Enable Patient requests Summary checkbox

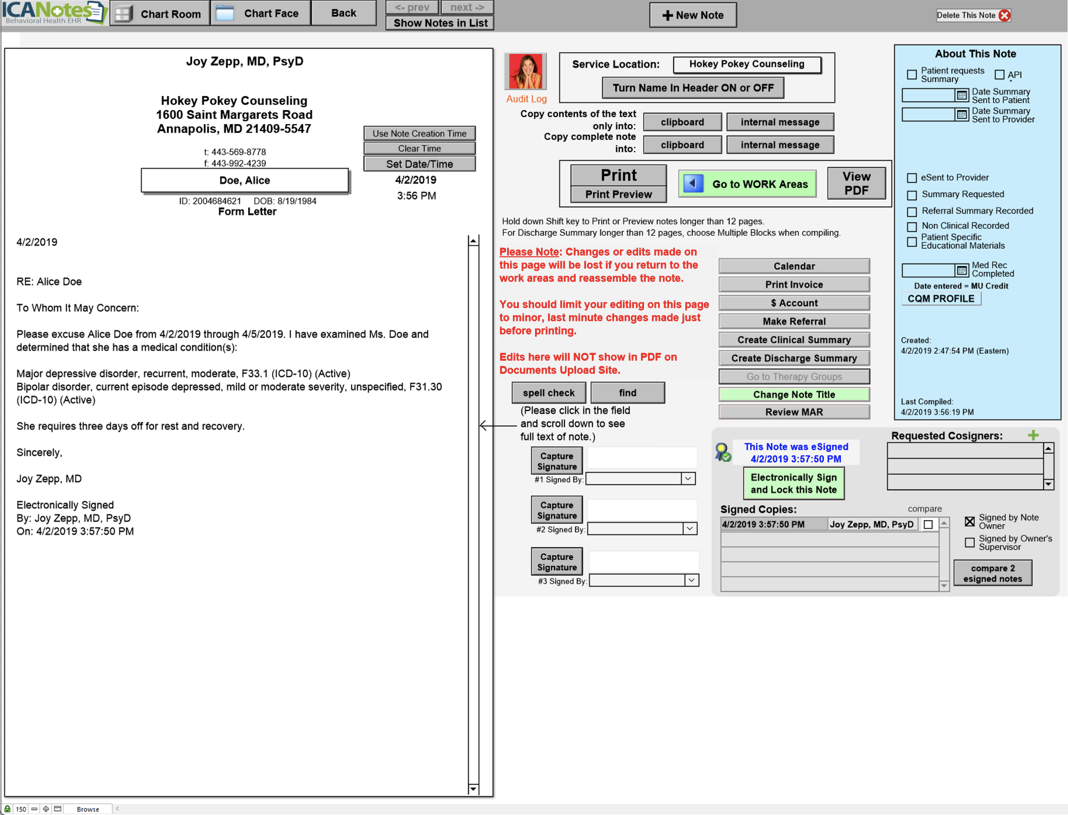[912, 75]
